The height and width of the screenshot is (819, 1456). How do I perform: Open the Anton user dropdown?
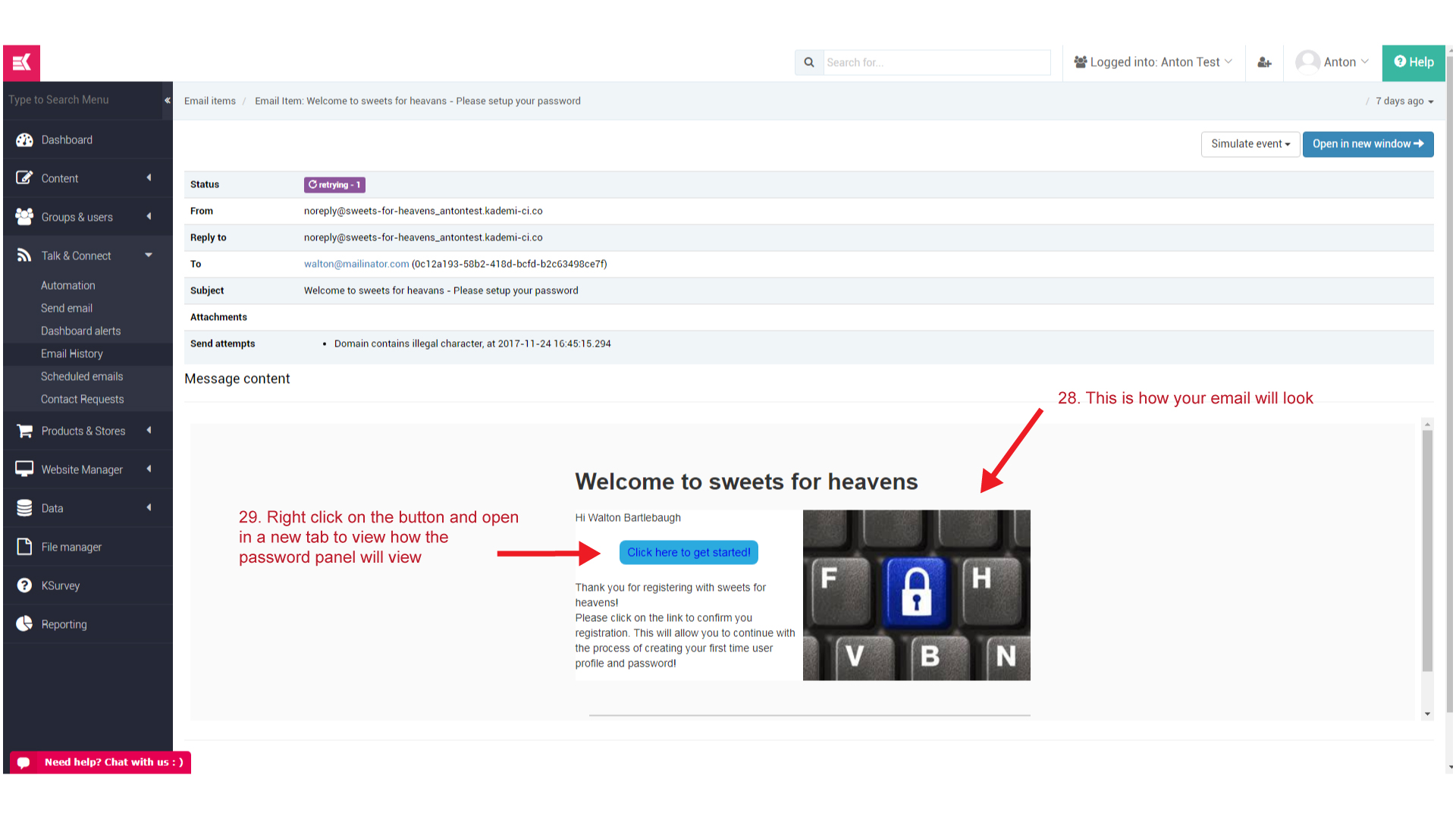(1332, 62)
